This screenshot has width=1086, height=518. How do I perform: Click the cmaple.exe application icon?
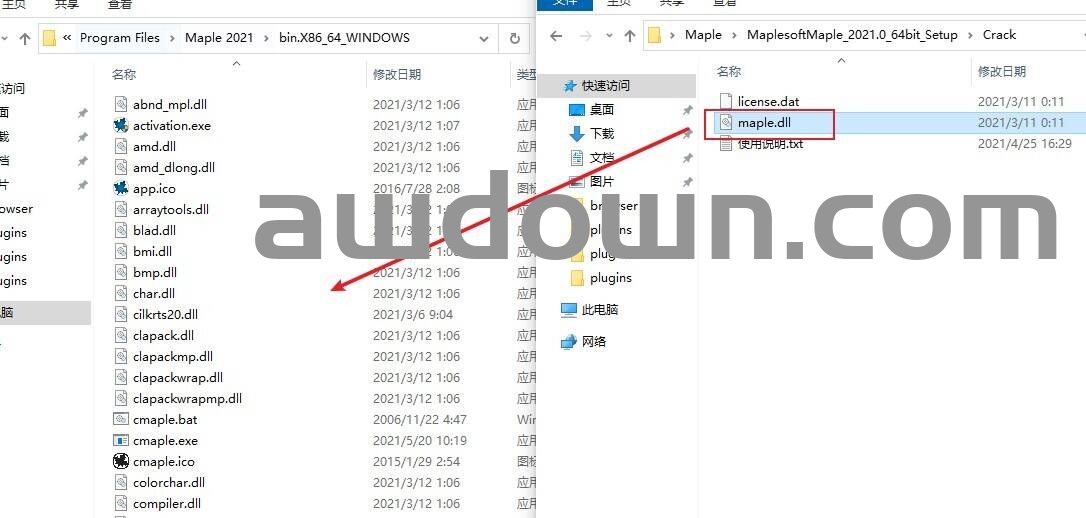click(121, 441)
